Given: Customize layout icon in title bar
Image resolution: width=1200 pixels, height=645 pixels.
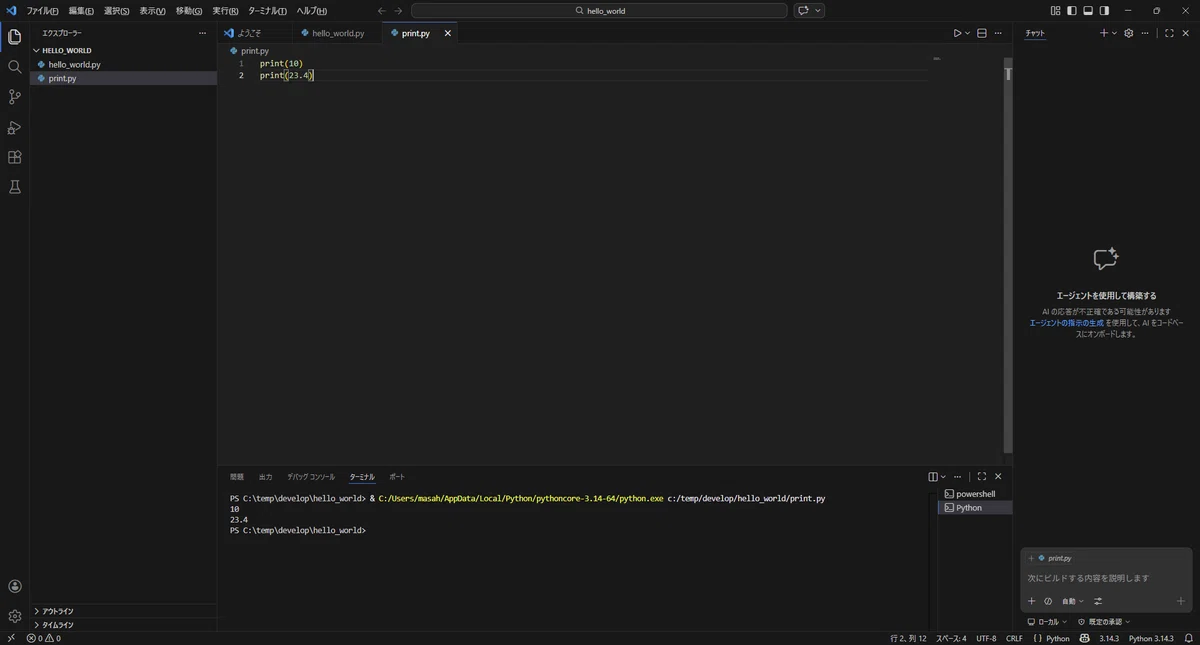Looking at the screenshot, I should (1056, 10).
